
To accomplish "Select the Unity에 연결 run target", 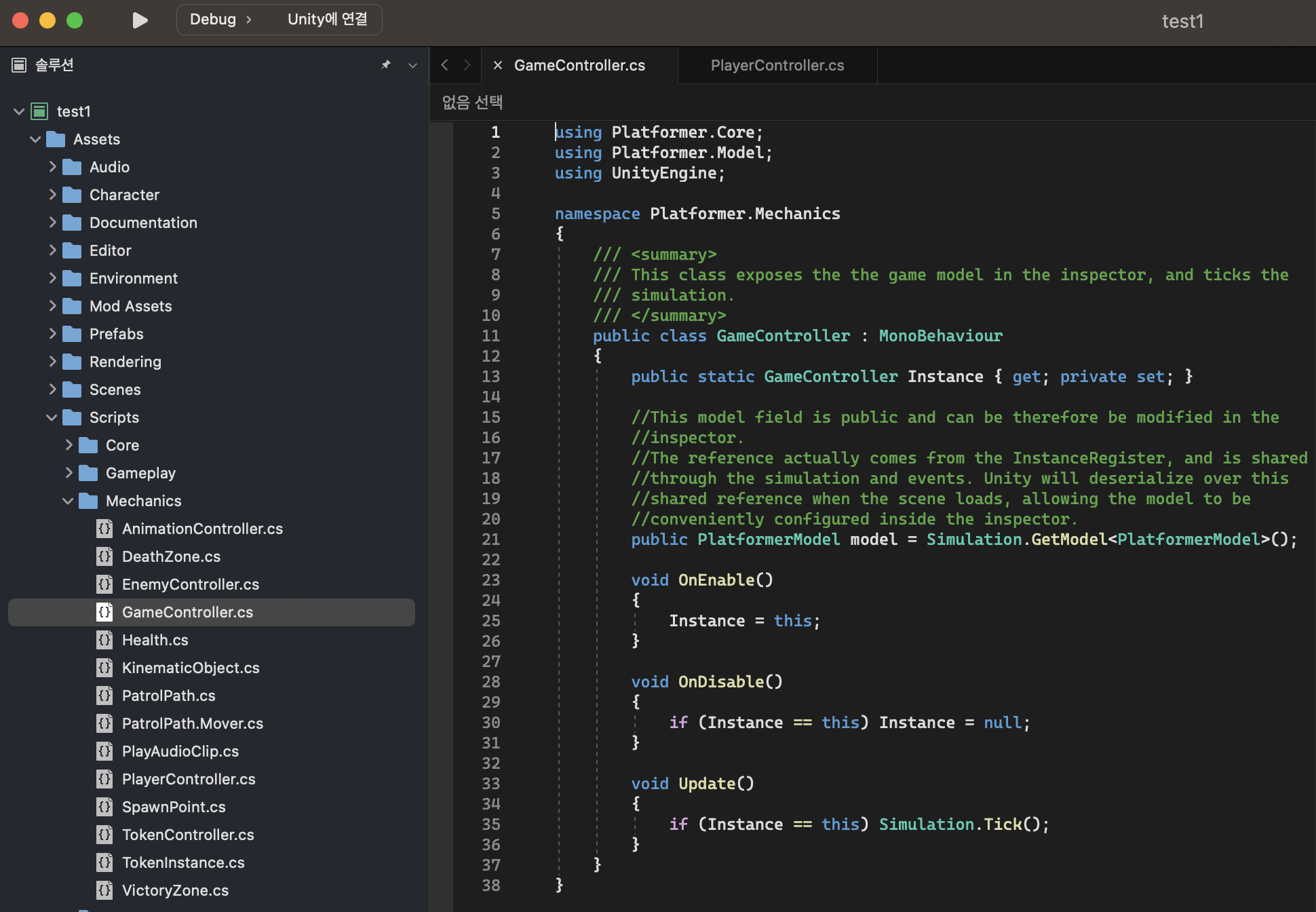I will coord(327,20).
